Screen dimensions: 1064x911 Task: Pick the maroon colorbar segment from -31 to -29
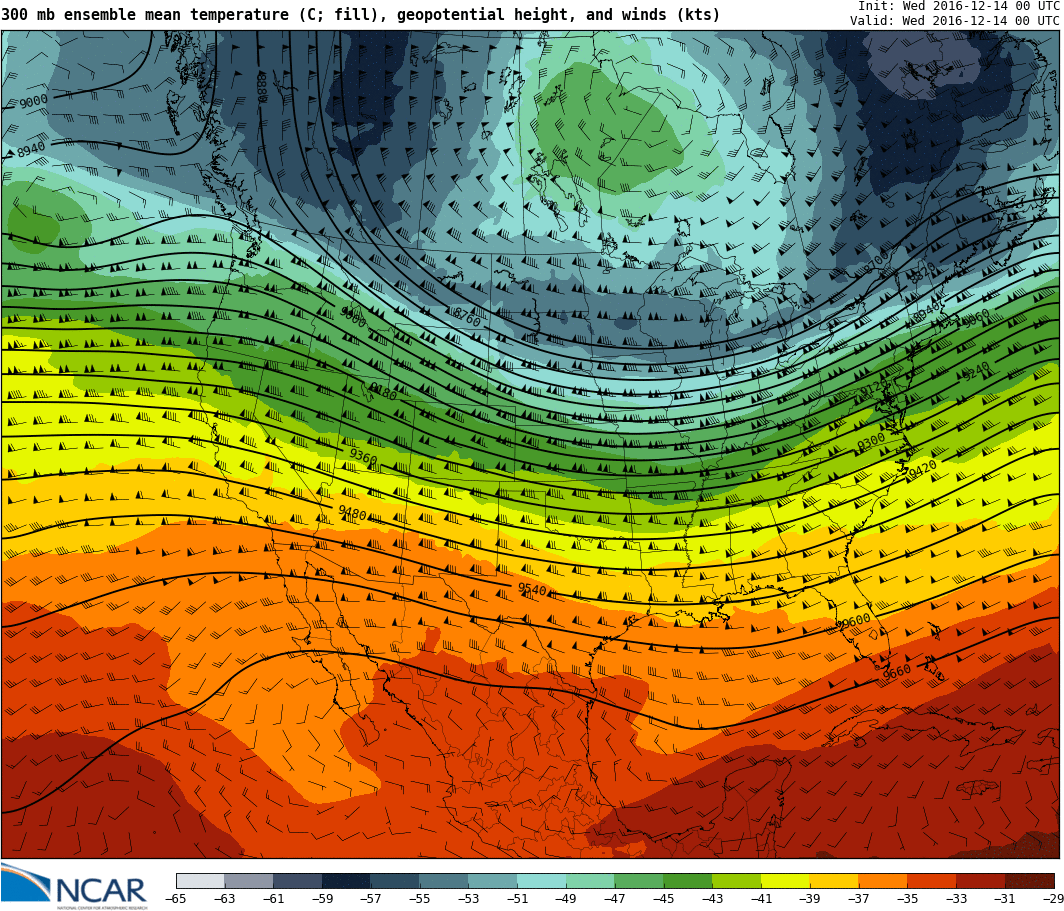point(1029,881)
